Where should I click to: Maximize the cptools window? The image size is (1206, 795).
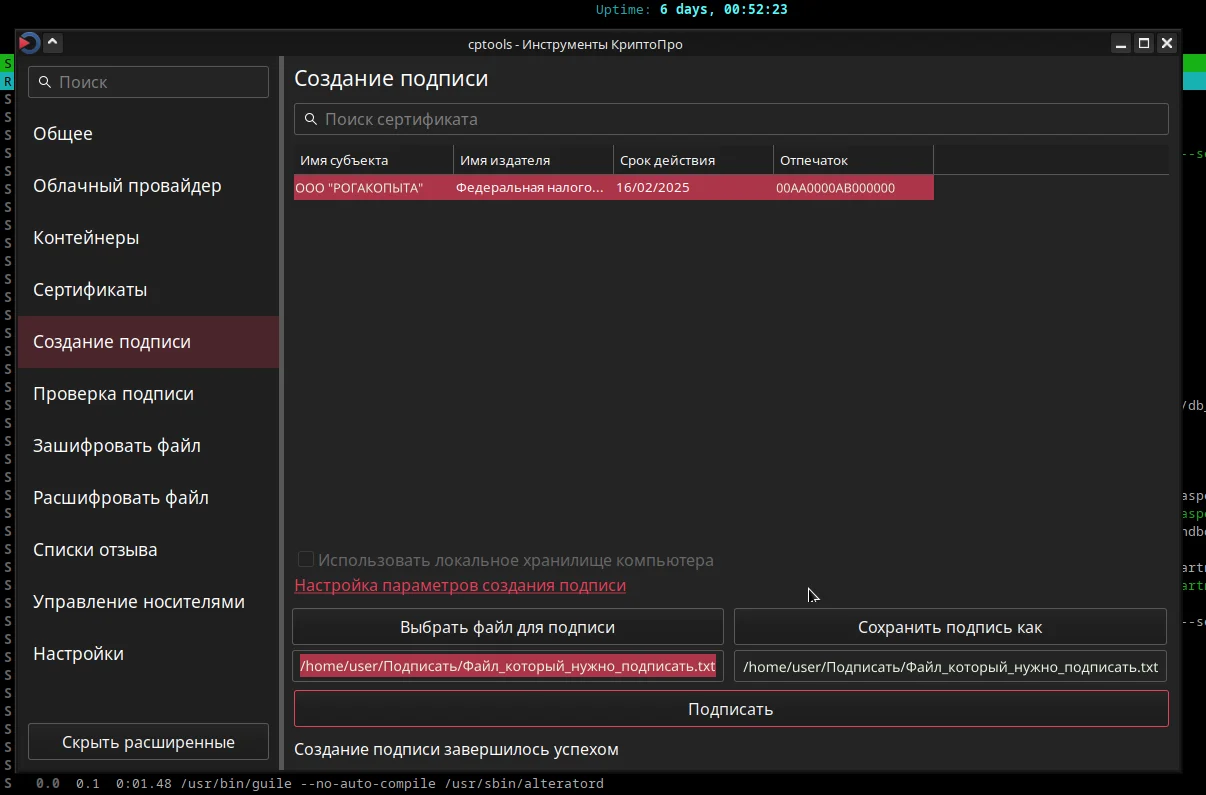[x=1144, y=43]
